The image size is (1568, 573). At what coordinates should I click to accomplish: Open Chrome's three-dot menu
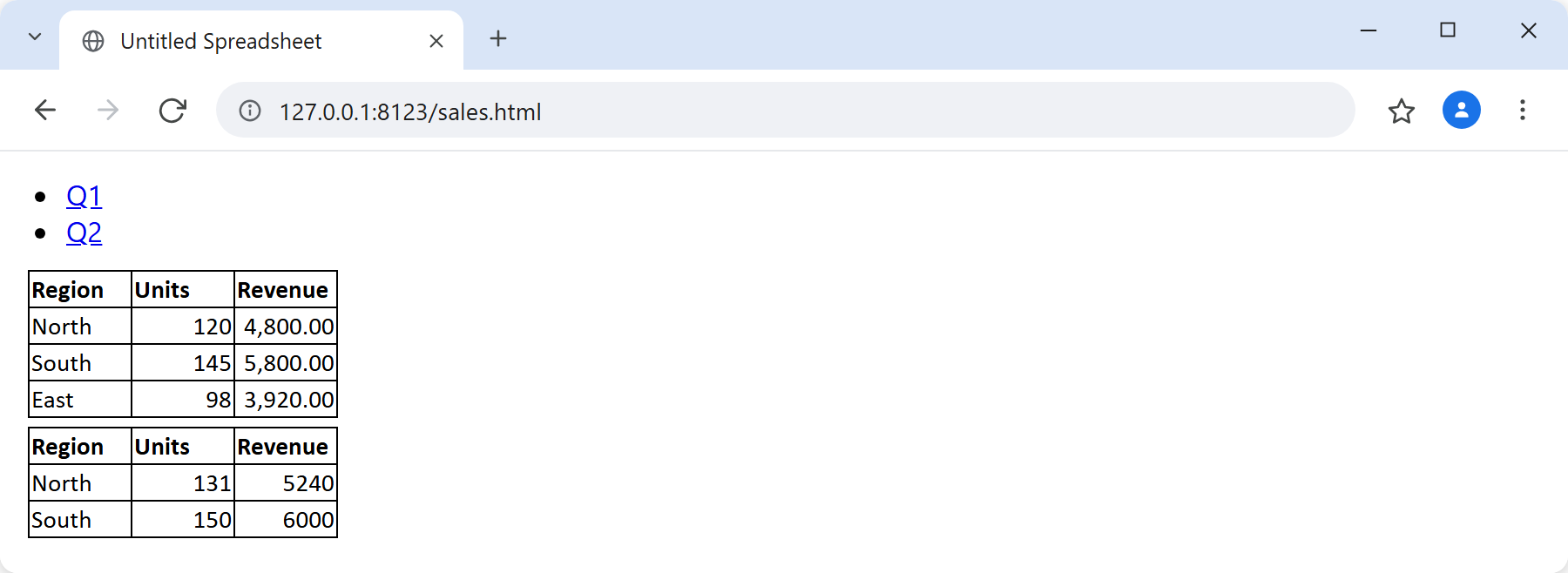coord(1523,110)
